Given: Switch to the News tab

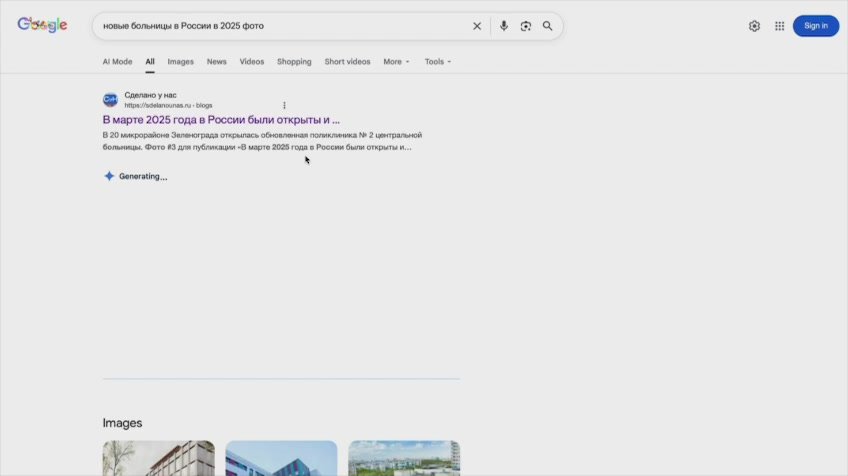Looking at the screenshot, I should [217, 62].
